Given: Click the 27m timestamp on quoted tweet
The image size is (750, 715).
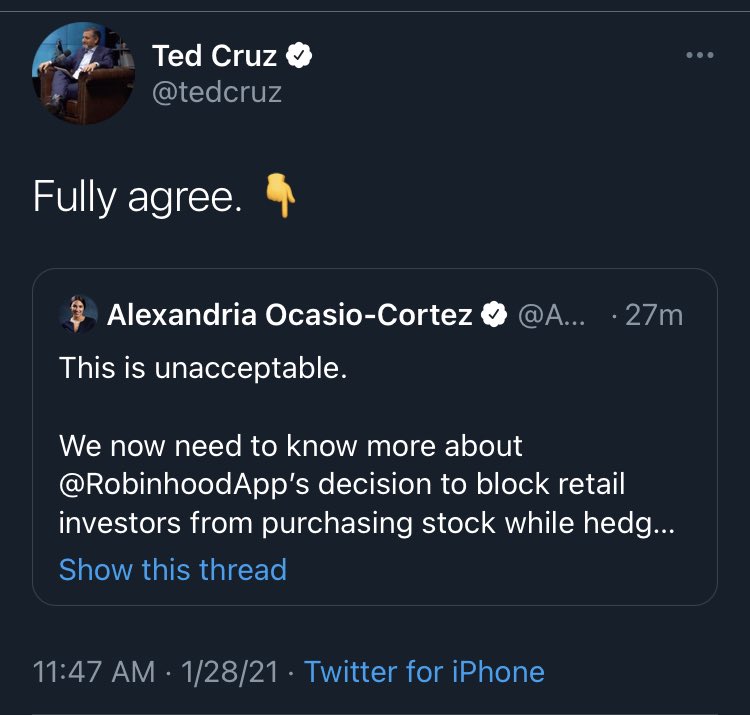Looking at the screenshot, I should coord(652,315).
